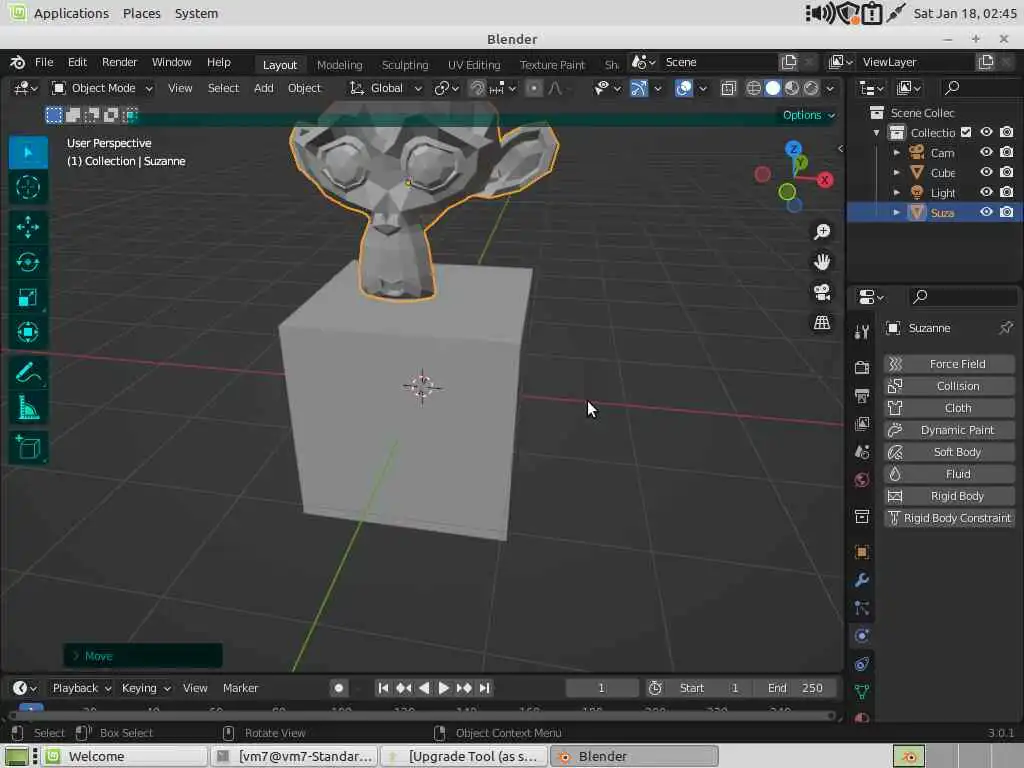Enable Soft Body physics
The image size is (1024, 768).
pyautogui.click(x=949, y=452)
